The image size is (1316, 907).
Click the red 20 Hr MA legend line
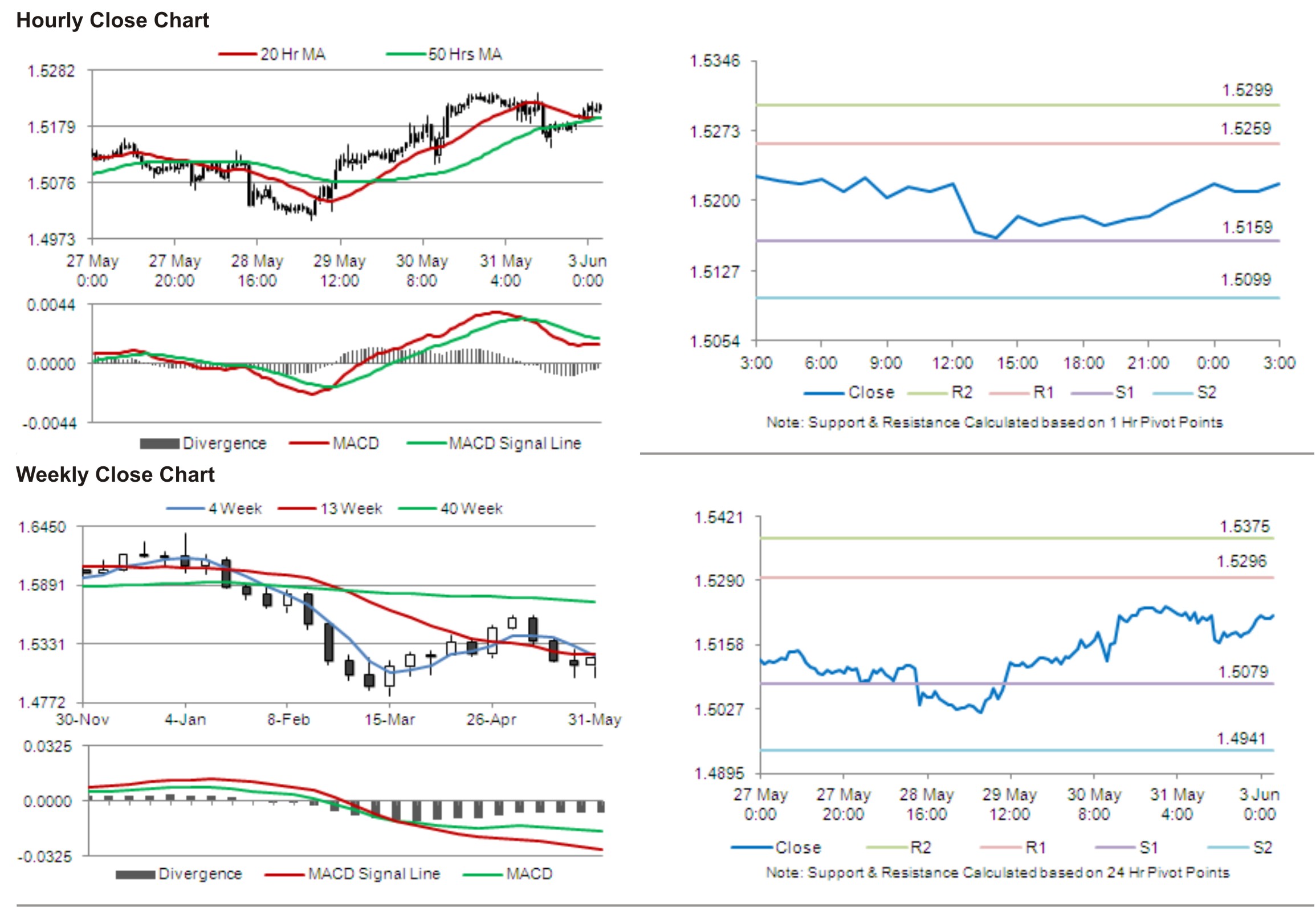click(x=238, y=54)
